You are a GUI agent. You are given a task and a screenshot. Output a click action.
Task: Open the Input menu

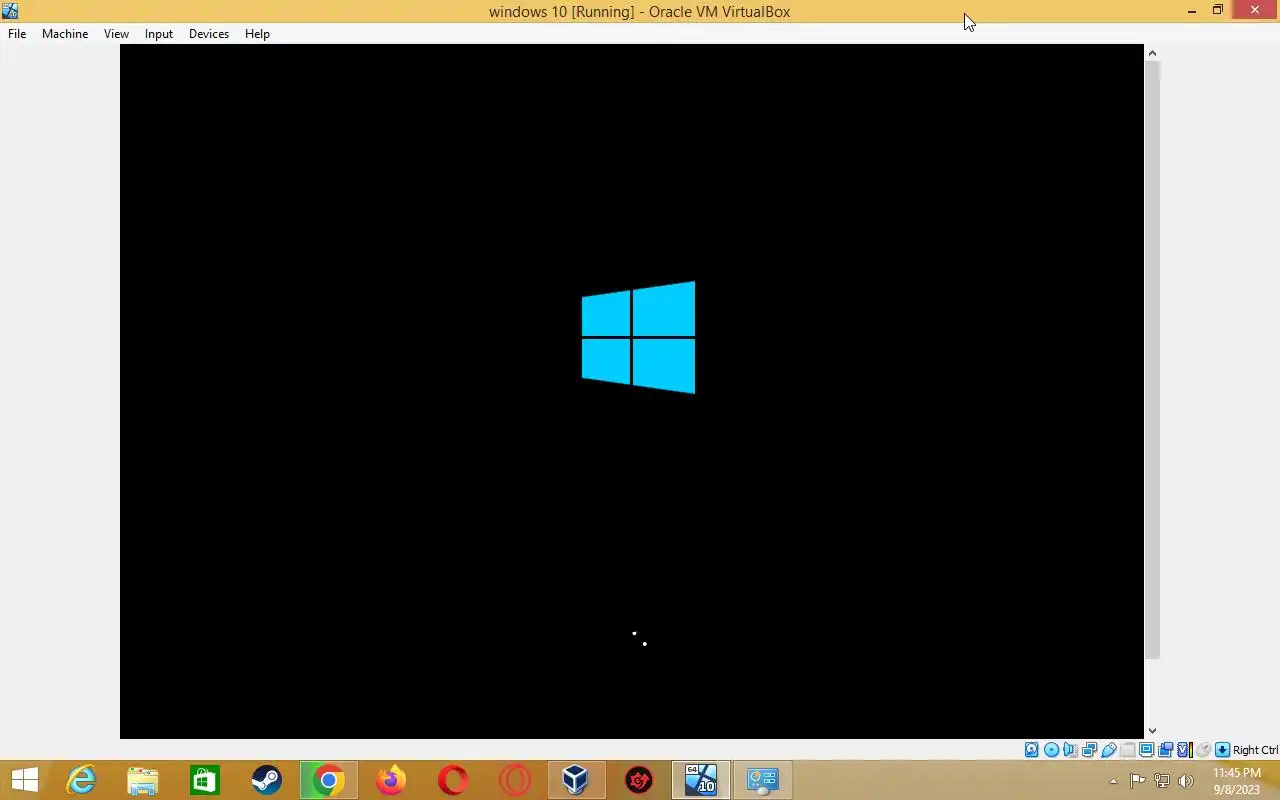[159, 33]
